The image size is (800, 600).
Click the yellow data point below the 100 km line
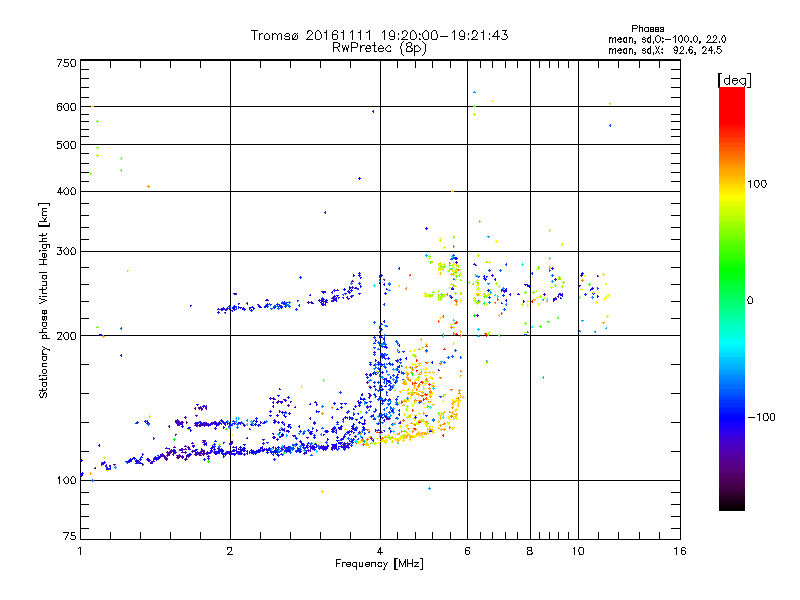pos(322,491)
